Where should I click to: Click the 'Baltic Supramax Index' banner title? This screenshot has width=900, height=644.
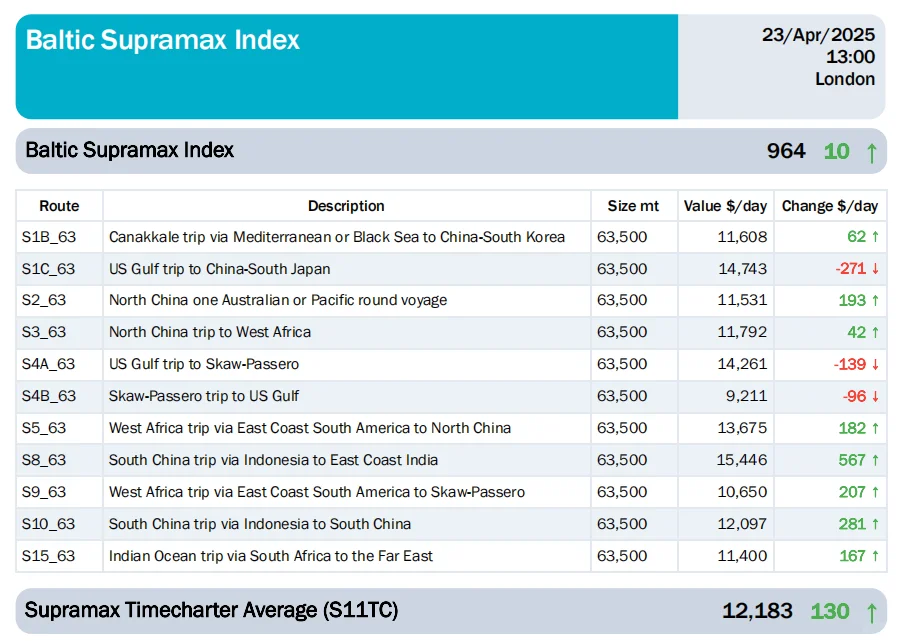click(162, 40)
